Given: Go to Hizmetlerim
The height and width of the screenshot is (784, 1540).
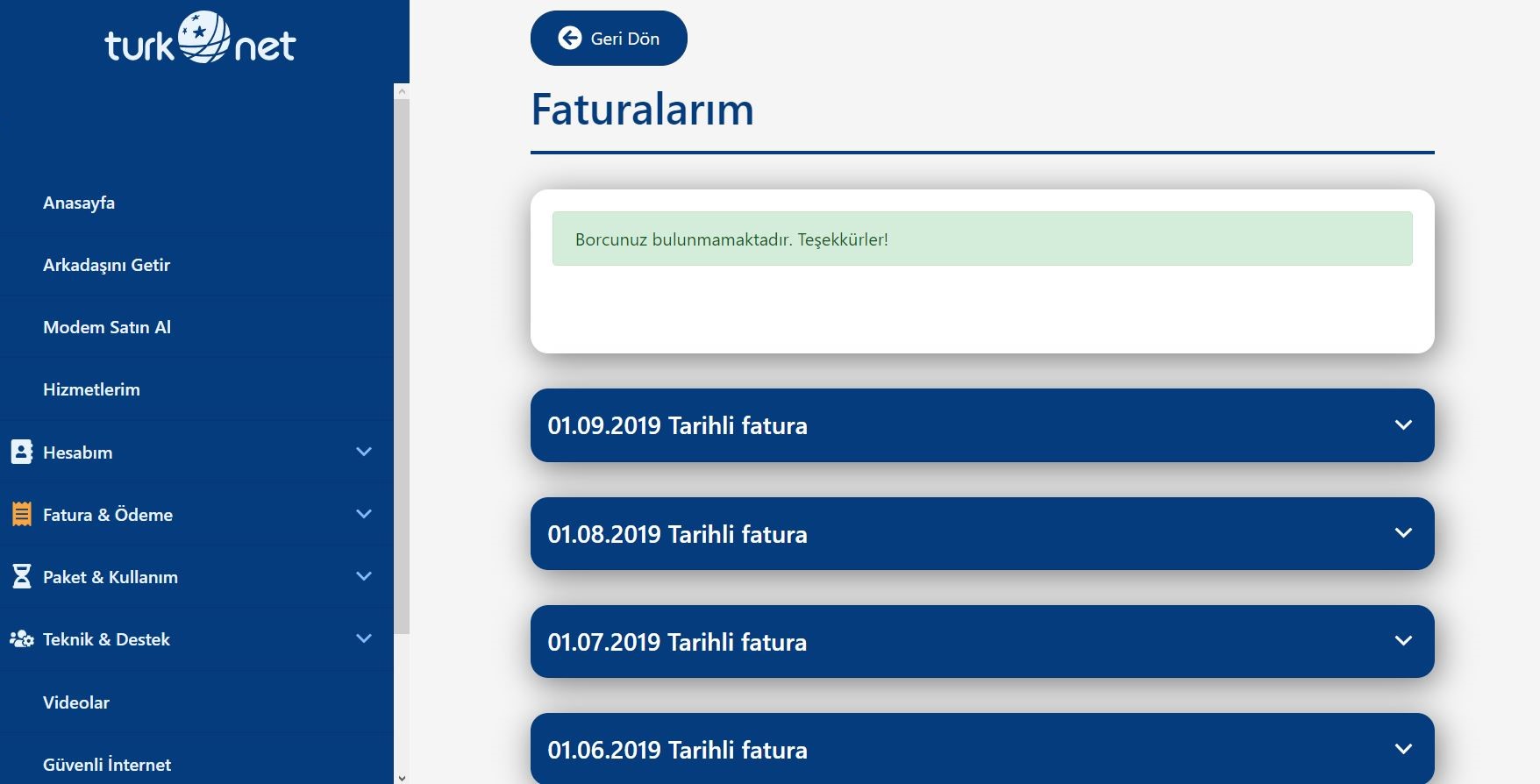Looking at the screenshot, I should [x=91, y=389].
